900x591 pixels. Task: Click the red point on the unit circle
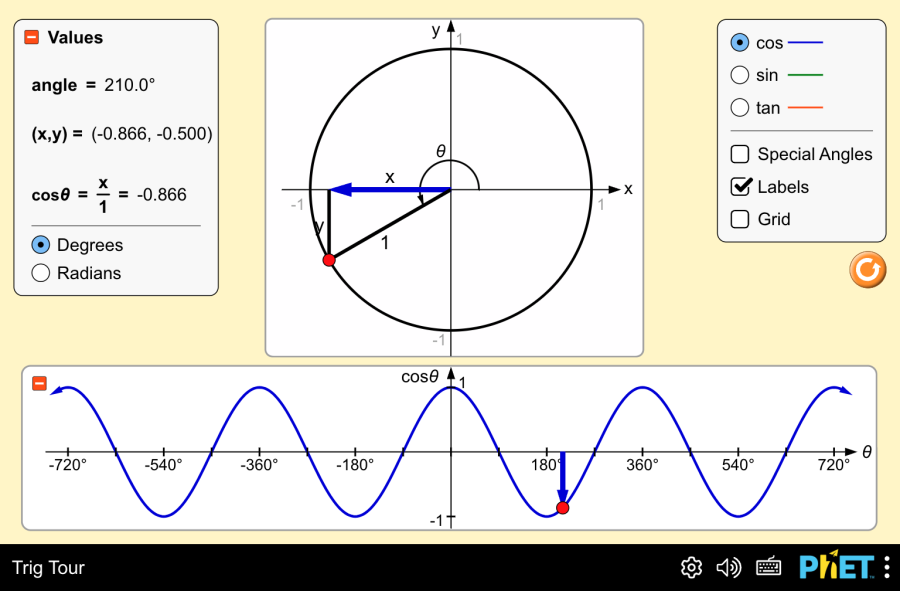point(330,259)
